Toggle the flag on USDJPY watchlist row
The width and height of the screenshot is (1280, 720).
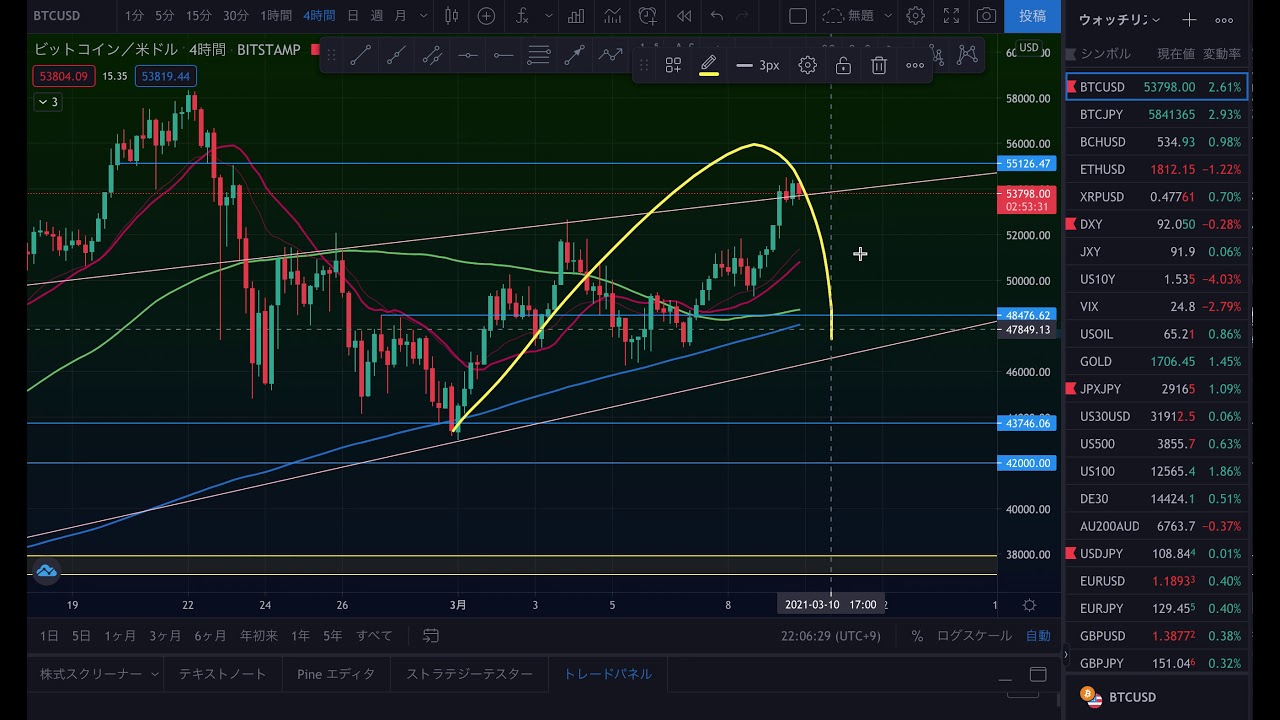(x=1072, y=553)
